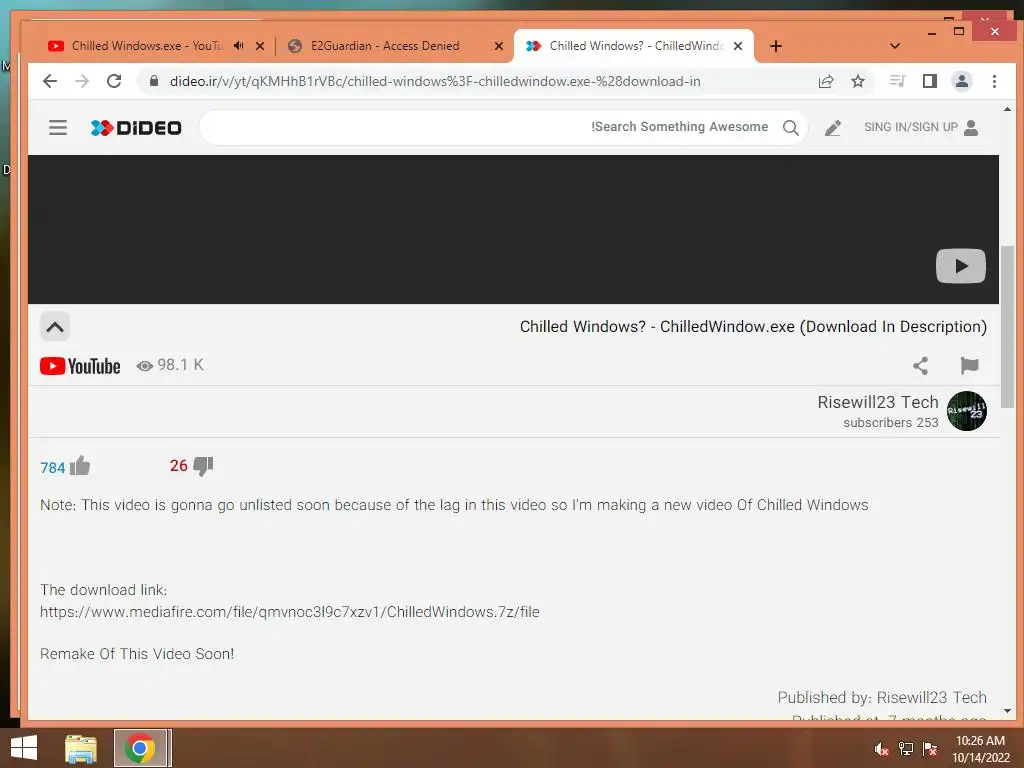Click the share page icon in address bar
The width and height of the screenshot is (1024, 768).
click(825, 81)
